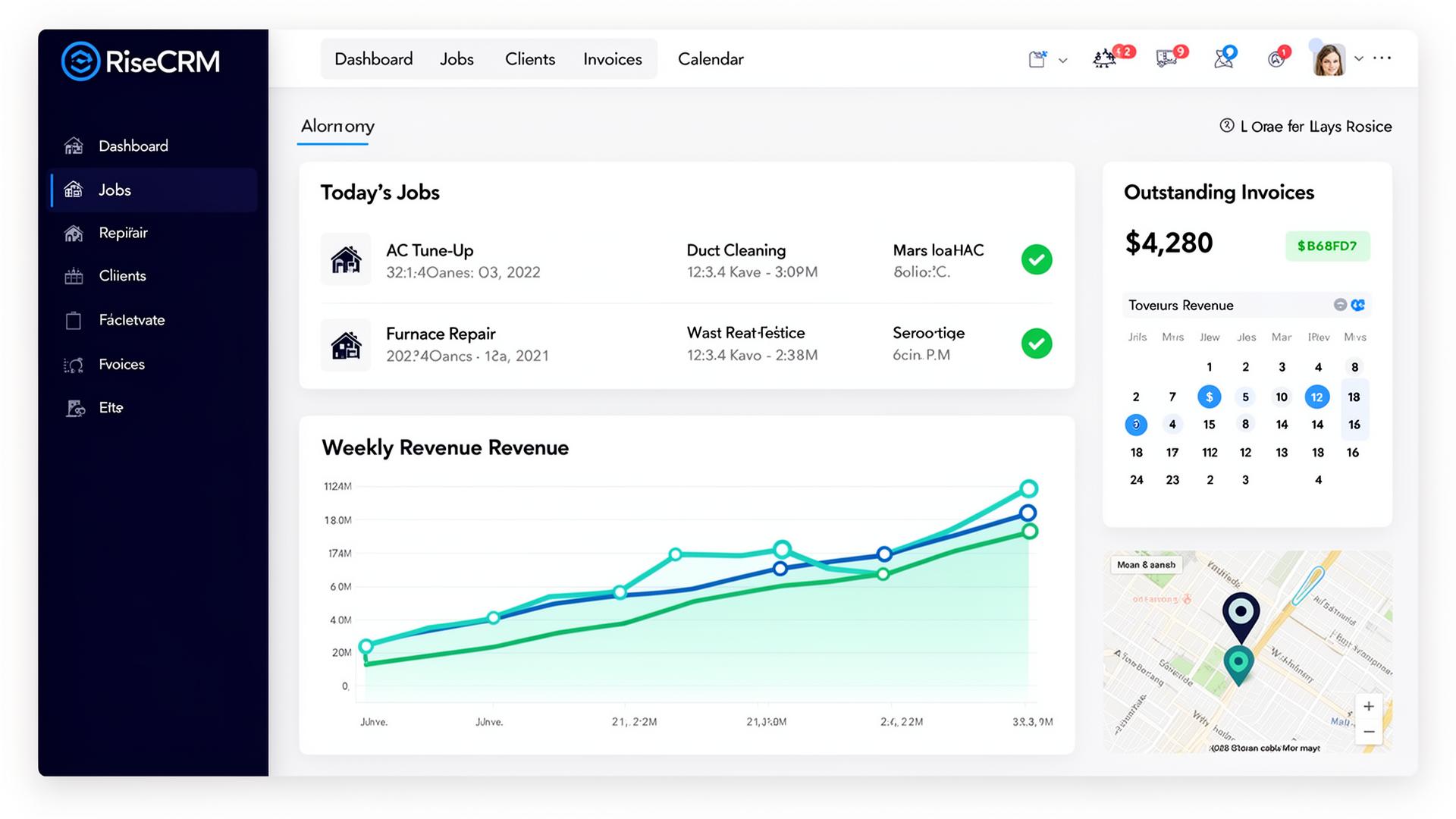The width and height of the screenshot is (1456, 819).
Task: Switch to the Invoices tab
Action: point(612,58)
